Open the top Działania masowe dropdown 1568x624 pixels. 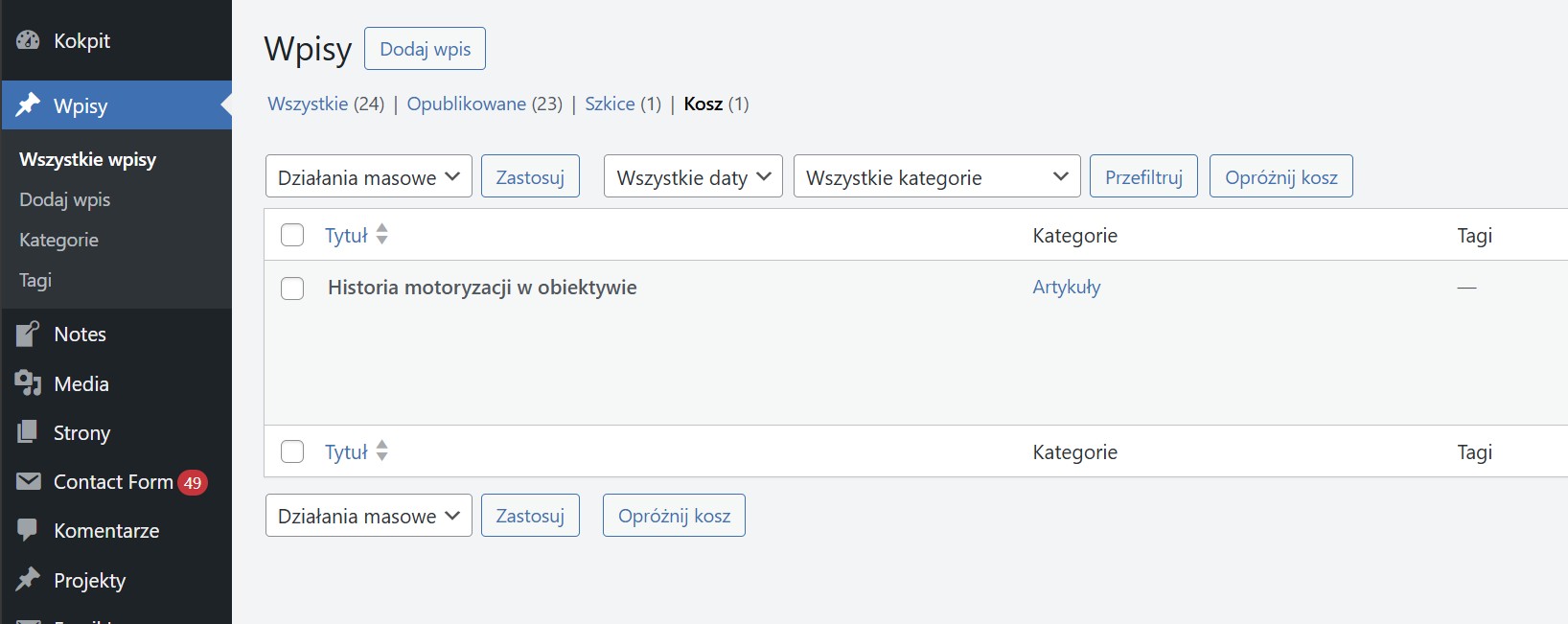click(368, 177)
